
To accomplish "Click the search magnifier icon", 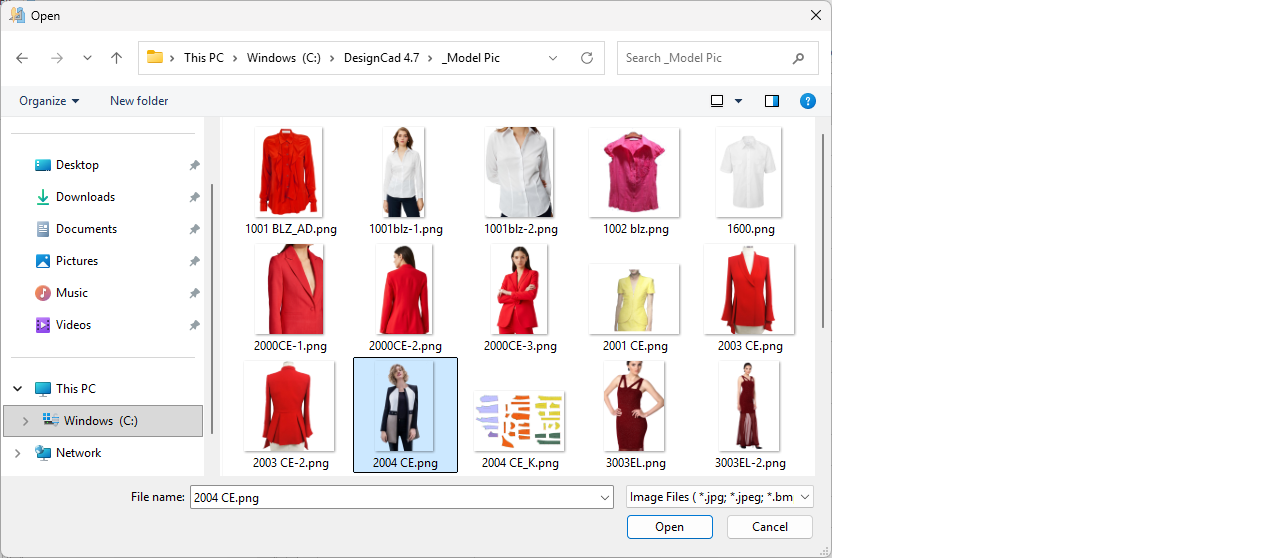I will [798, 58].
